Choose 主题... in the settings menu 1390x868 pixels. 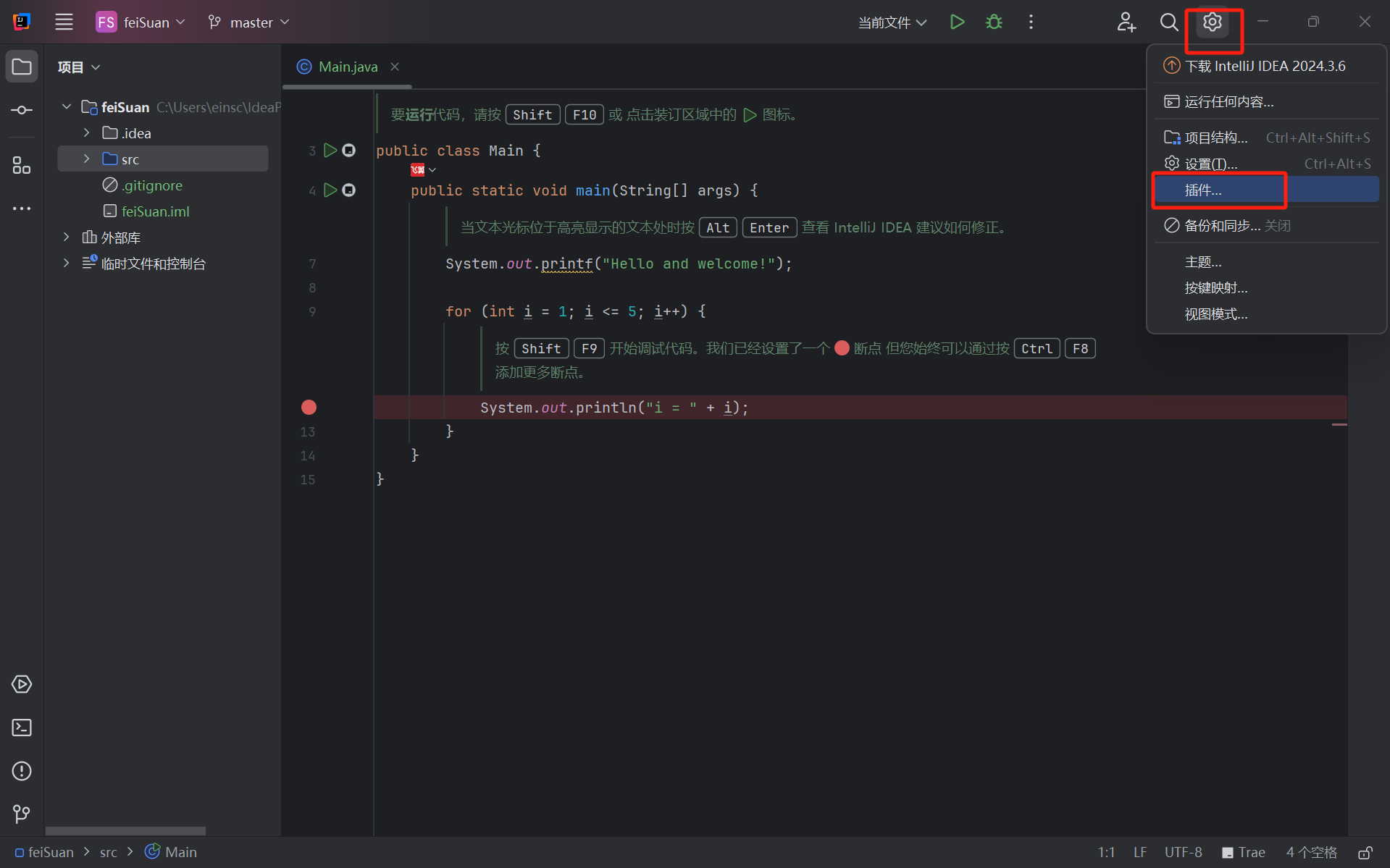pos(1203,262)
